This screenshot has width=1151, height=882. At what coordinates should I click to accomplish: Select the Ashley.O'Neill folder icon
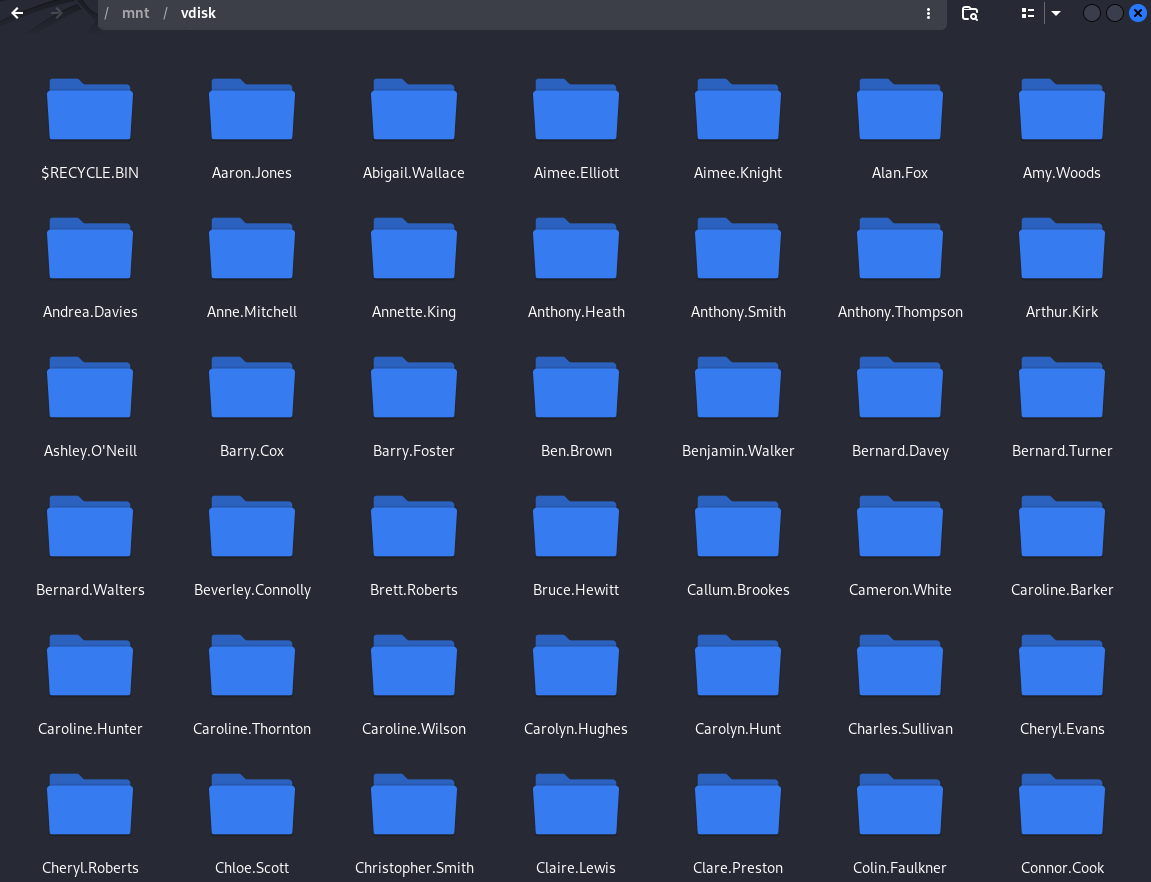(90, 387)
